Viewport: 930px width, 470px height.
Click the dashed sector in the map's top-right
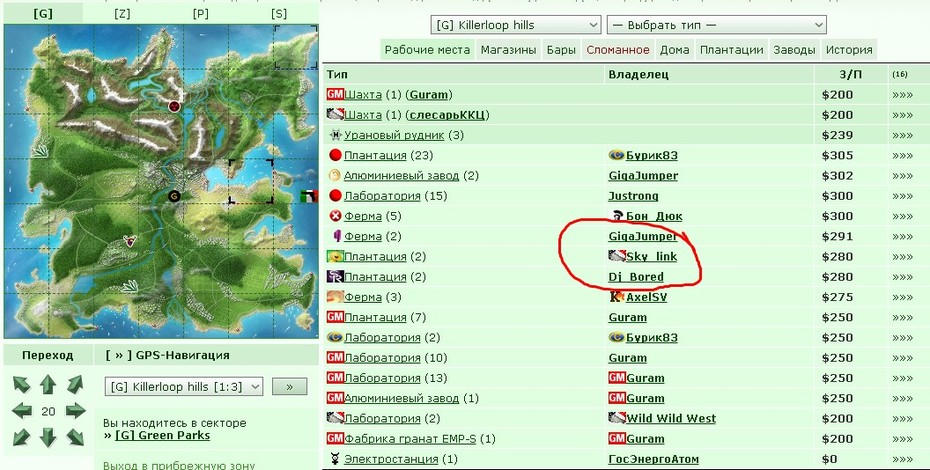click(x=296, y=47)
